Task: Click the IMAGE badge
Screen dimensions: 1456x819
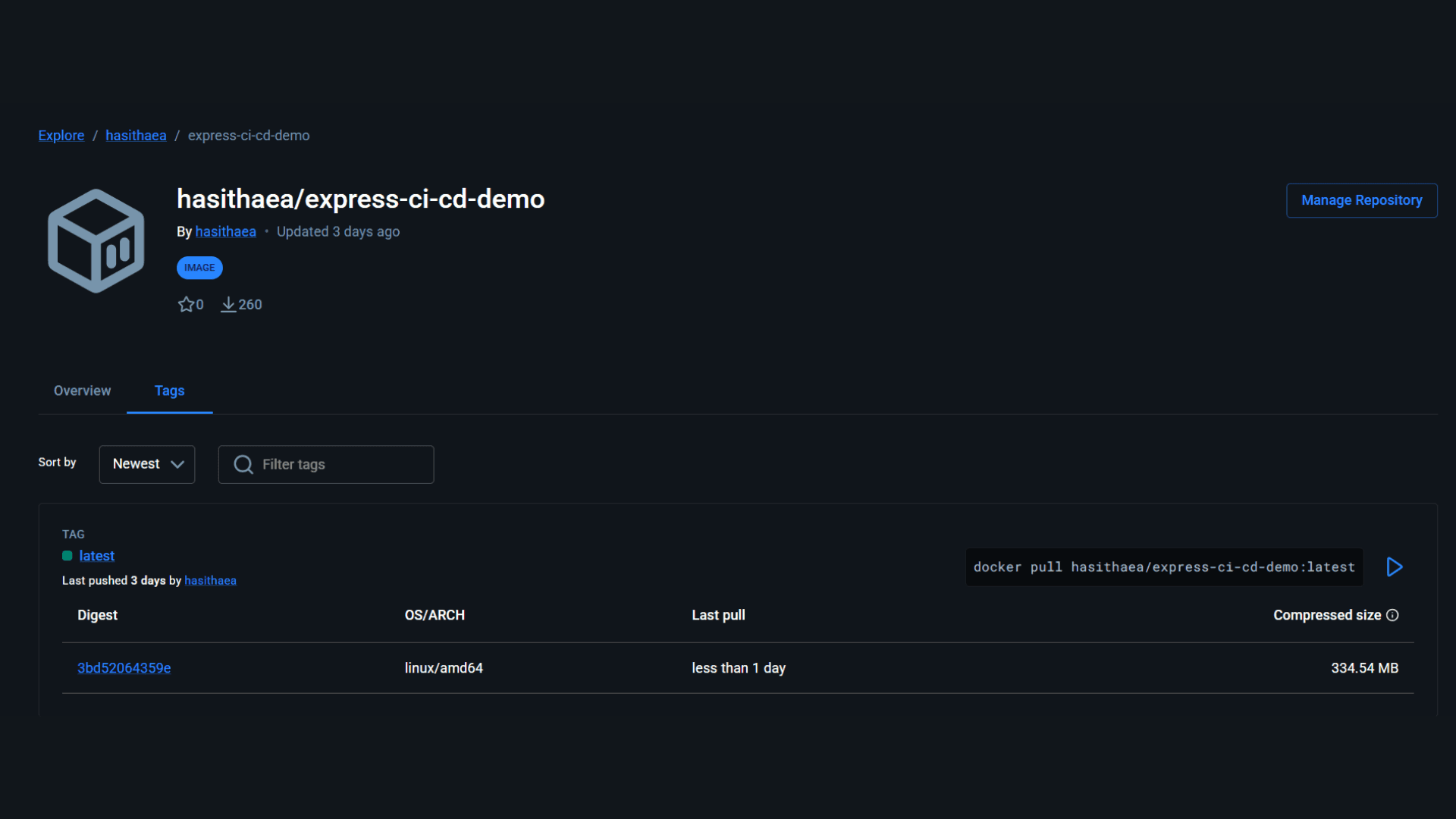Action: click(199, 268)
